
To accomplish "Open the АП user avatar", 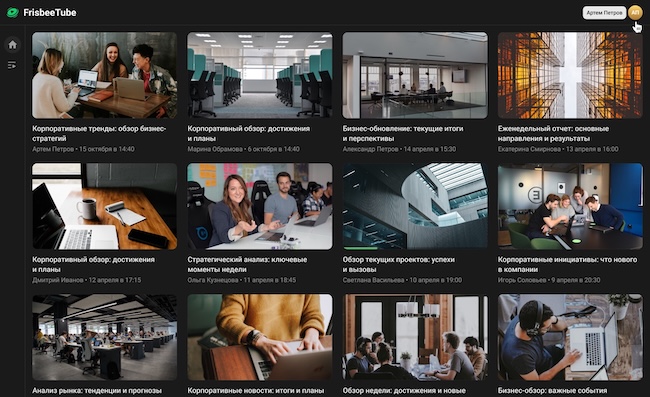I will (635, 12).
